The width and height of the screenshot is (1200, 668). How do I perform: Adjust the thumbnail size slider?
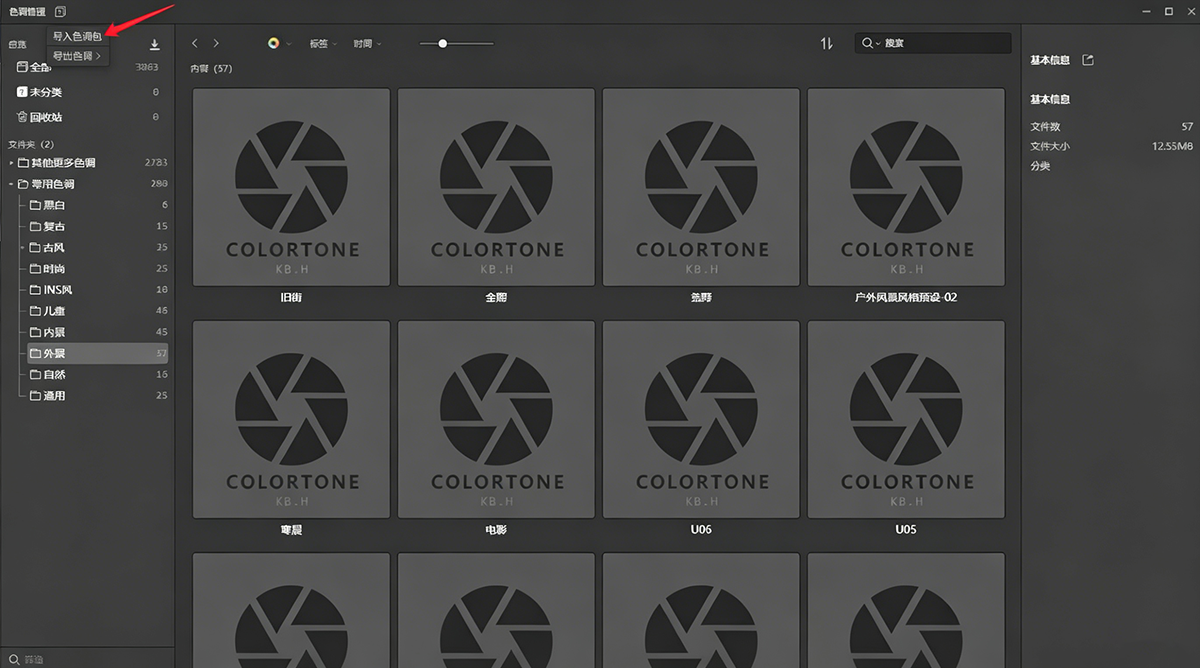456,43
